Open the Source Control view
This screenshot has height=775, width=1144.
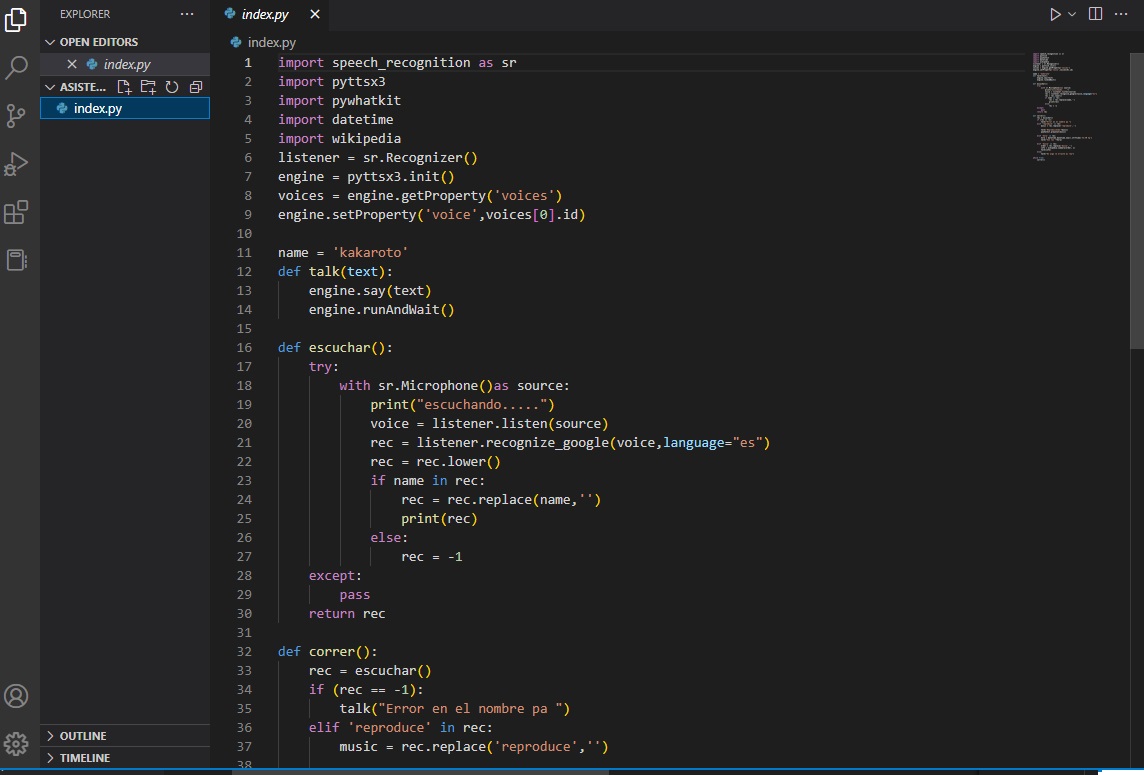16,116
